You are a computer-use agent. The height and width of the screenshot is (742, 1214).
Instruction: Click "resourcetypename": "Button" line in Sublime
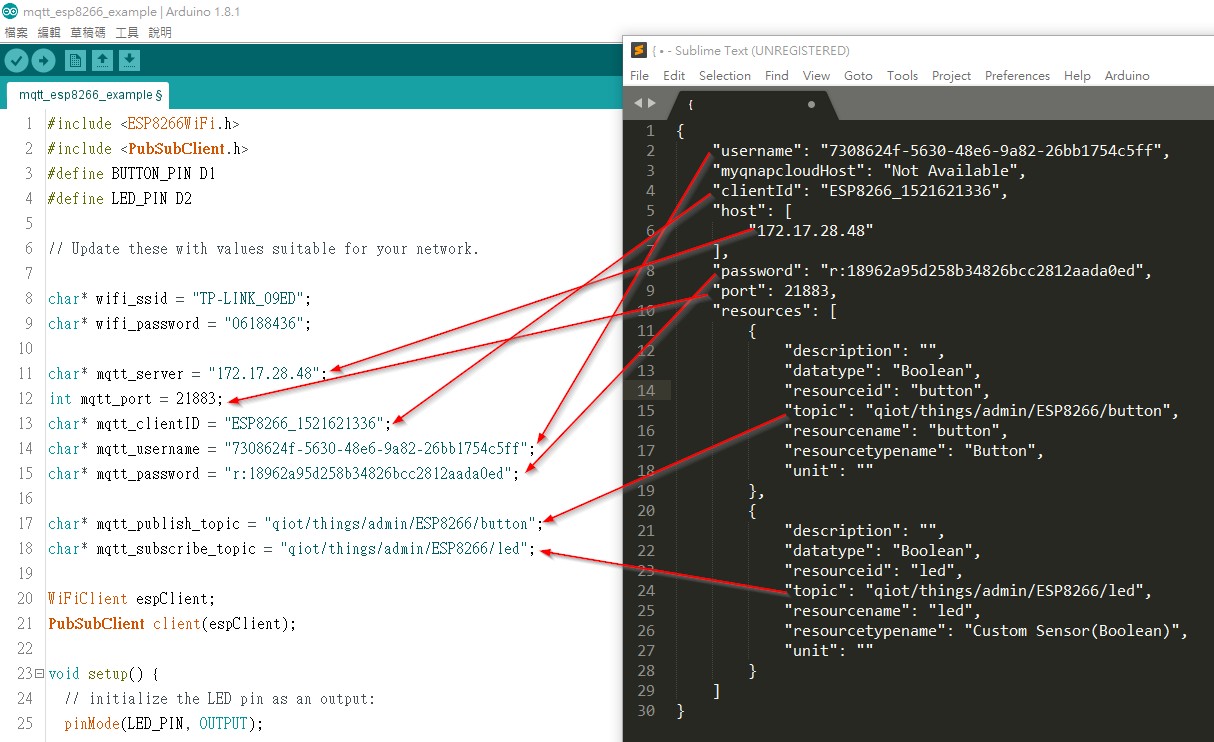tap(914, 451)
